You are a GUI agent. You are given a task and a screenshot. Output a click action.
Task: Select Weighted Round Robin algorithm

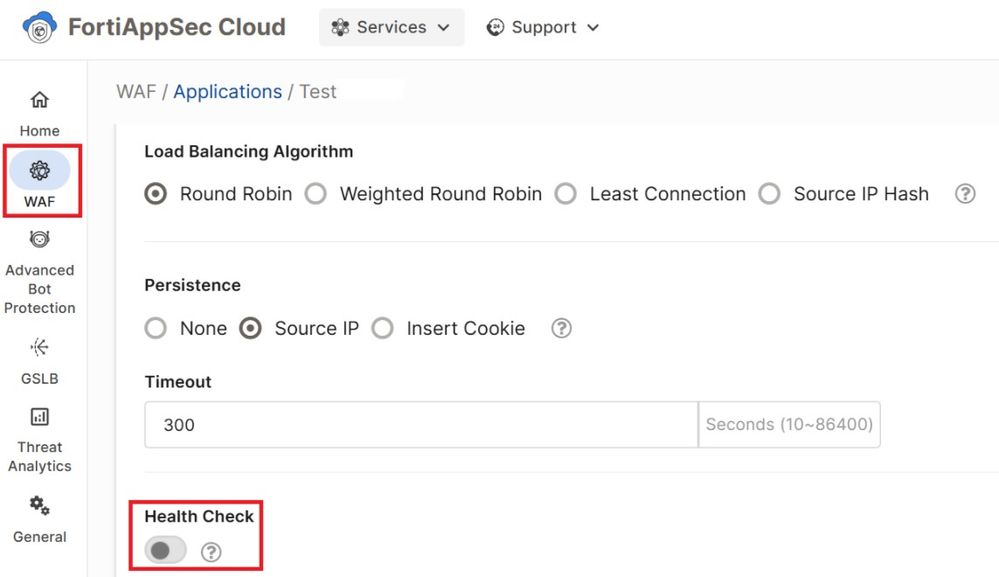pyautogui.click(x=316, y=194)
